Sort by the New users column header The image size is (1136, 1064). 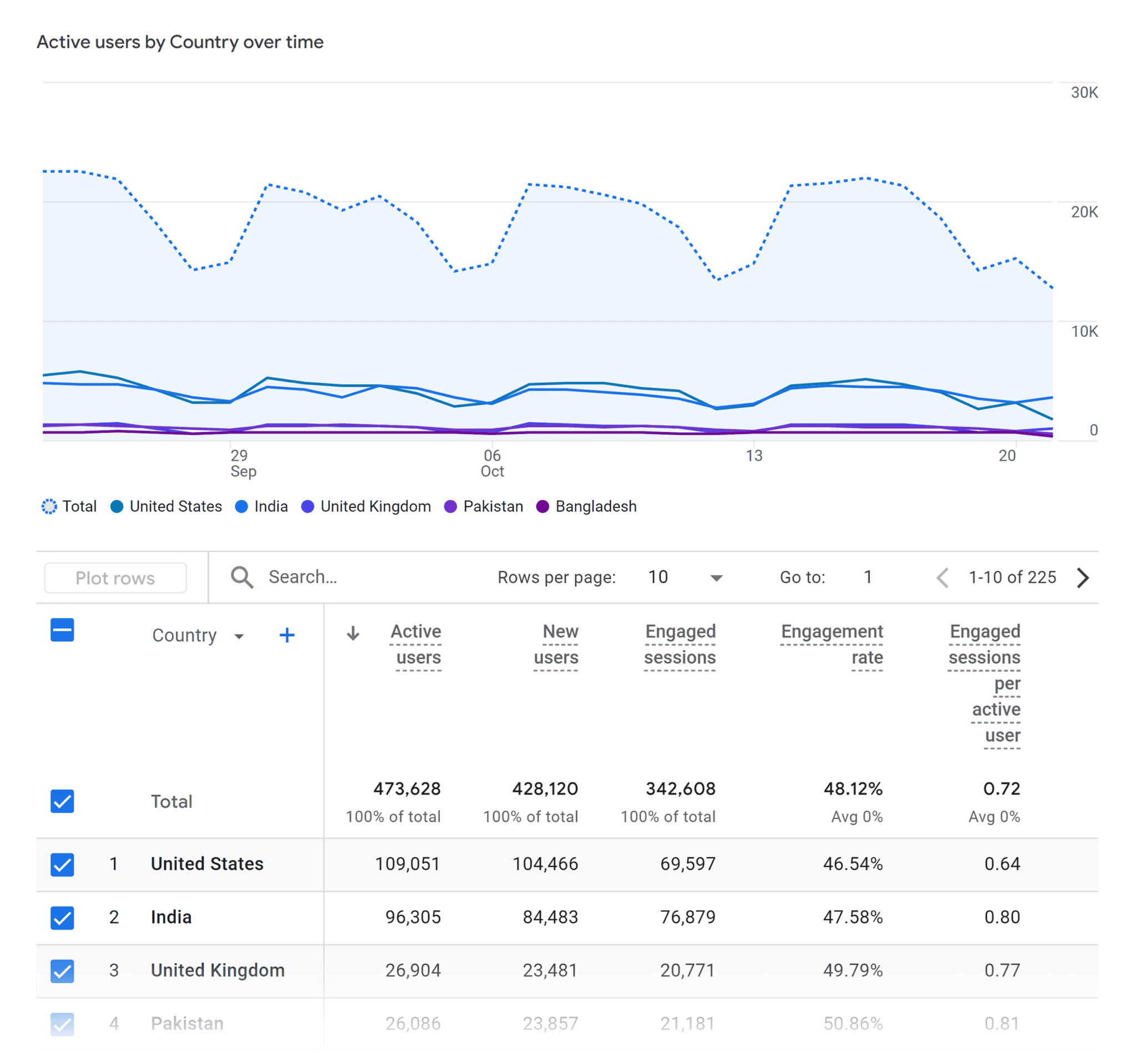pyautogui.click(x=556, y=644)
